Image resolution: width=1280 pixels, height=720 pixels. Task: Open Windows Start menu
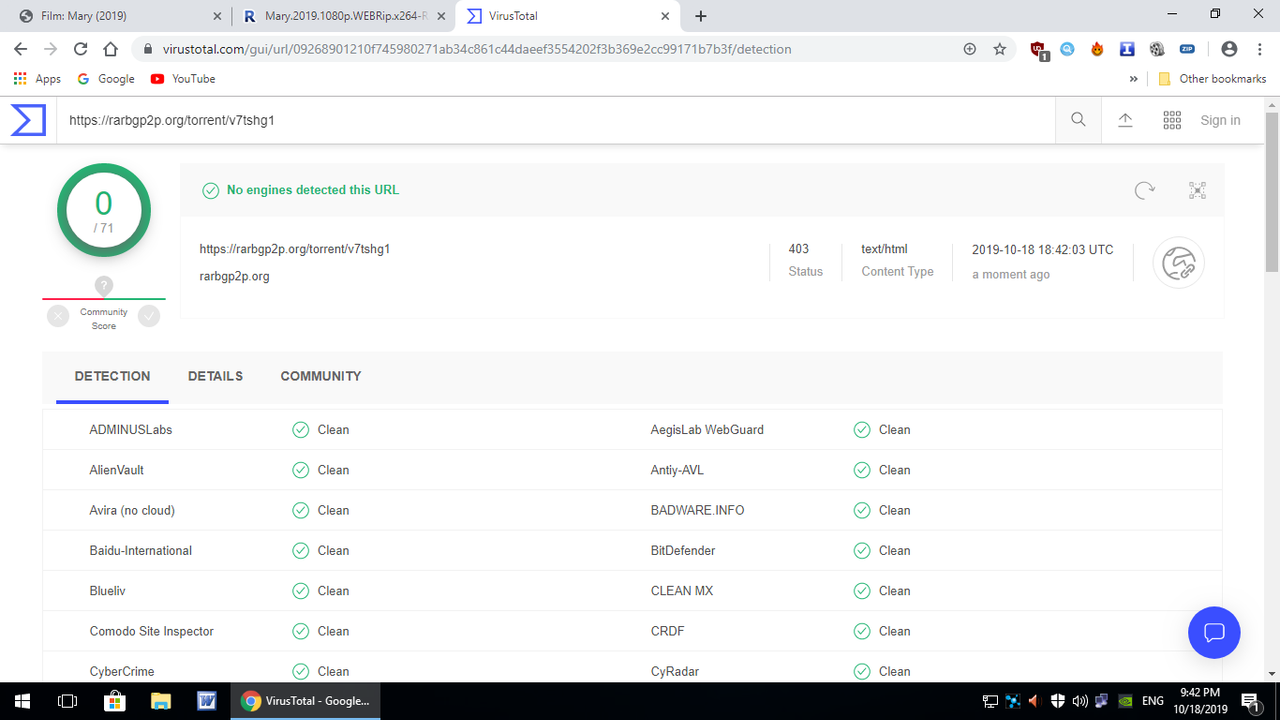point(22,701)
